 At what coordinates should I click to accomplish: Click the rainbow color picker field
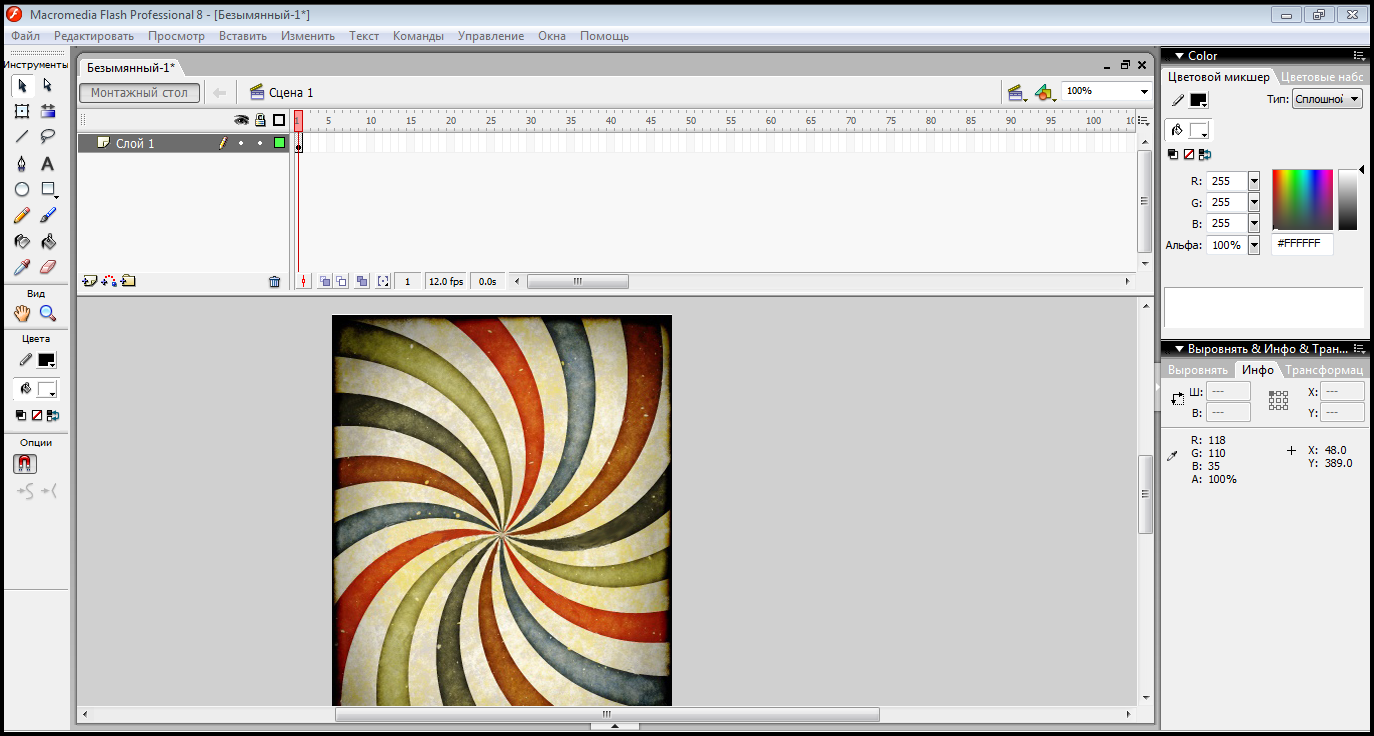pyautogui.click(x=1302, y=200)
